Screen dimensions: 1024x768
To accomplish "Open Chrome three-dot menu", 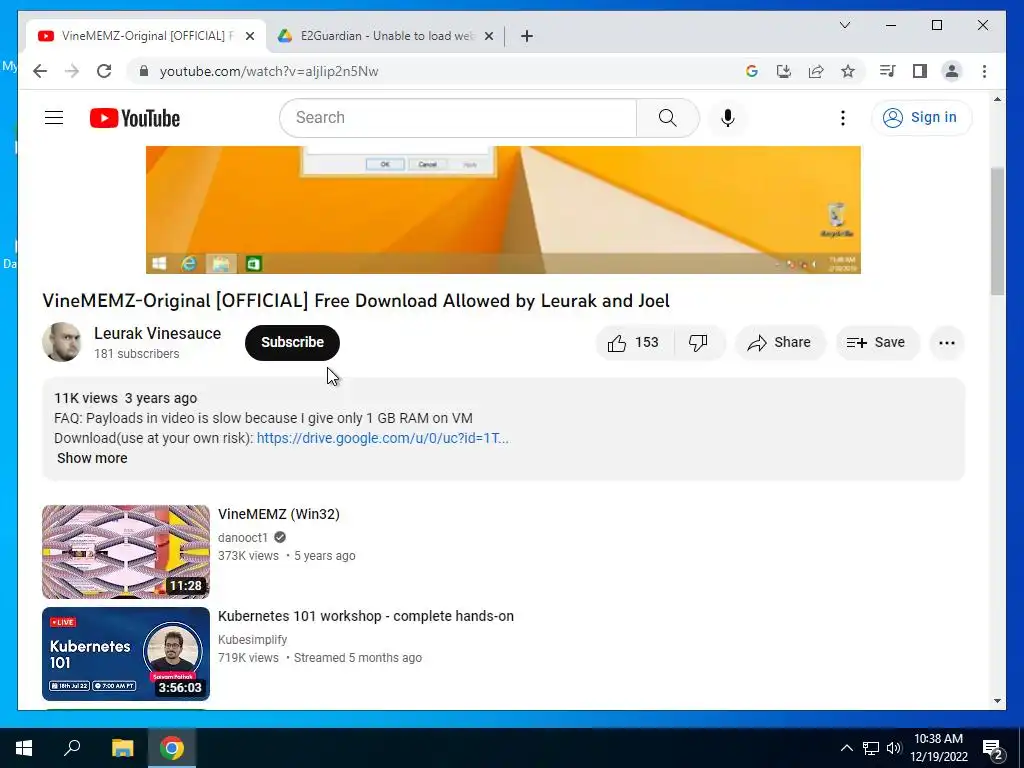I will pyautogui.click(x=984, y=71).
